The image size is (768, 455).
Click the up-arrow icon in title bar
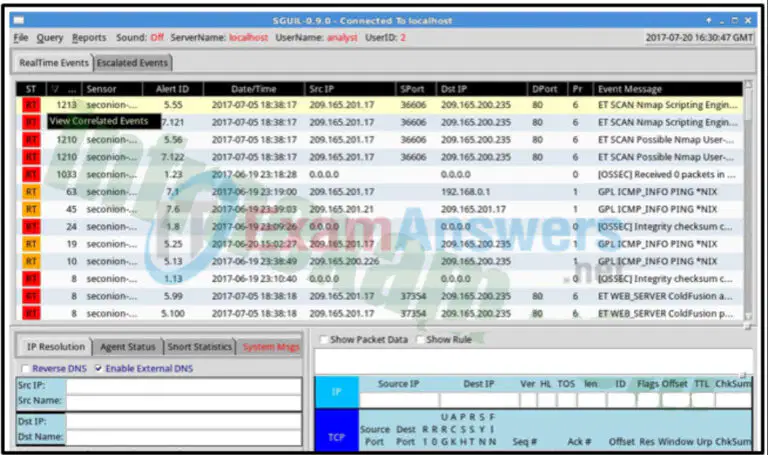[709, 21]
